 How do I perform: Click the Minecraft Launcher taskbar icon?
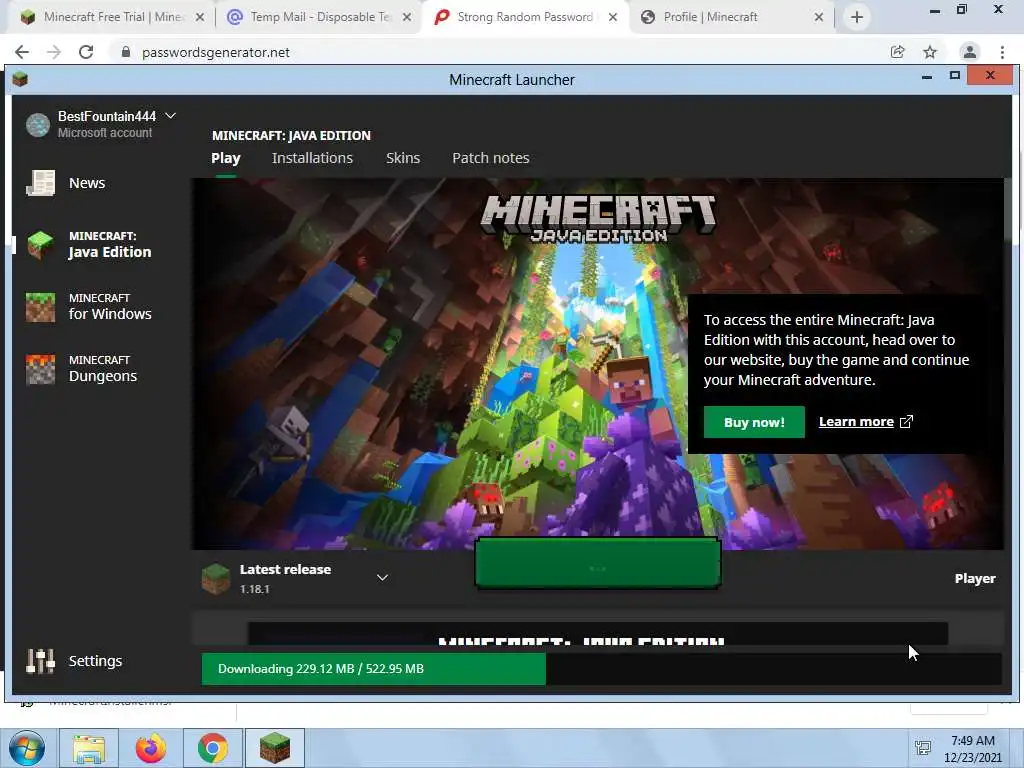click(x=275, y=748)
